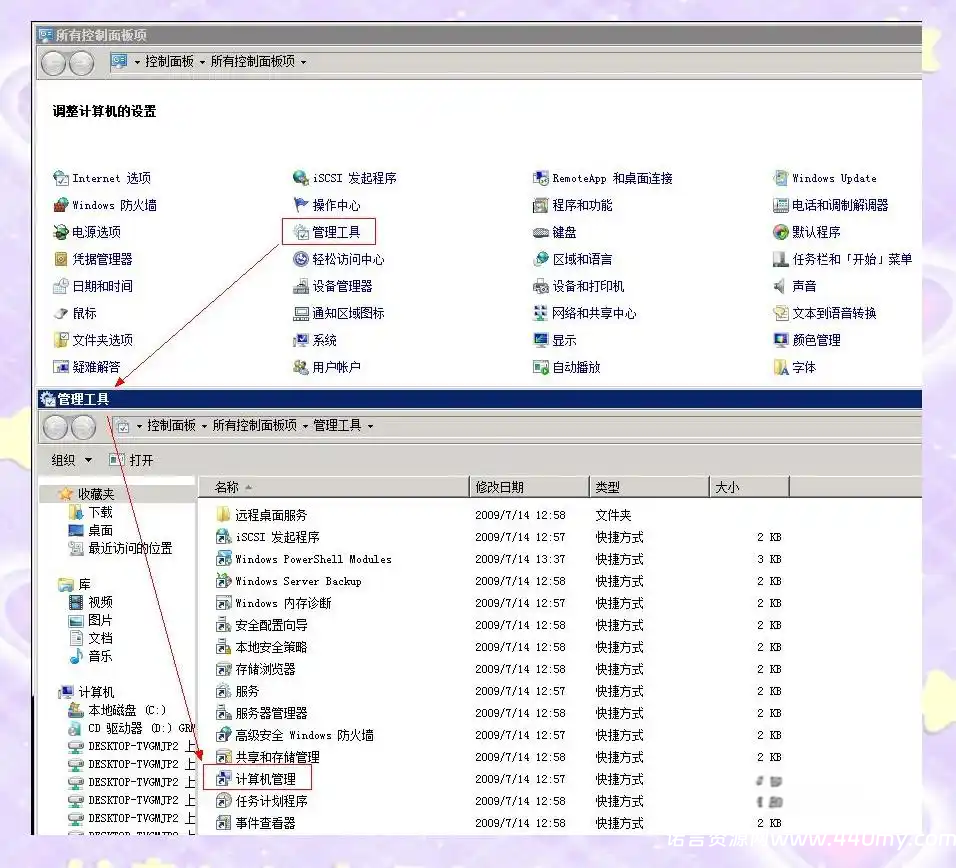
Task: Select 收藏夹 in navigation pane
Action: [96, 494]
